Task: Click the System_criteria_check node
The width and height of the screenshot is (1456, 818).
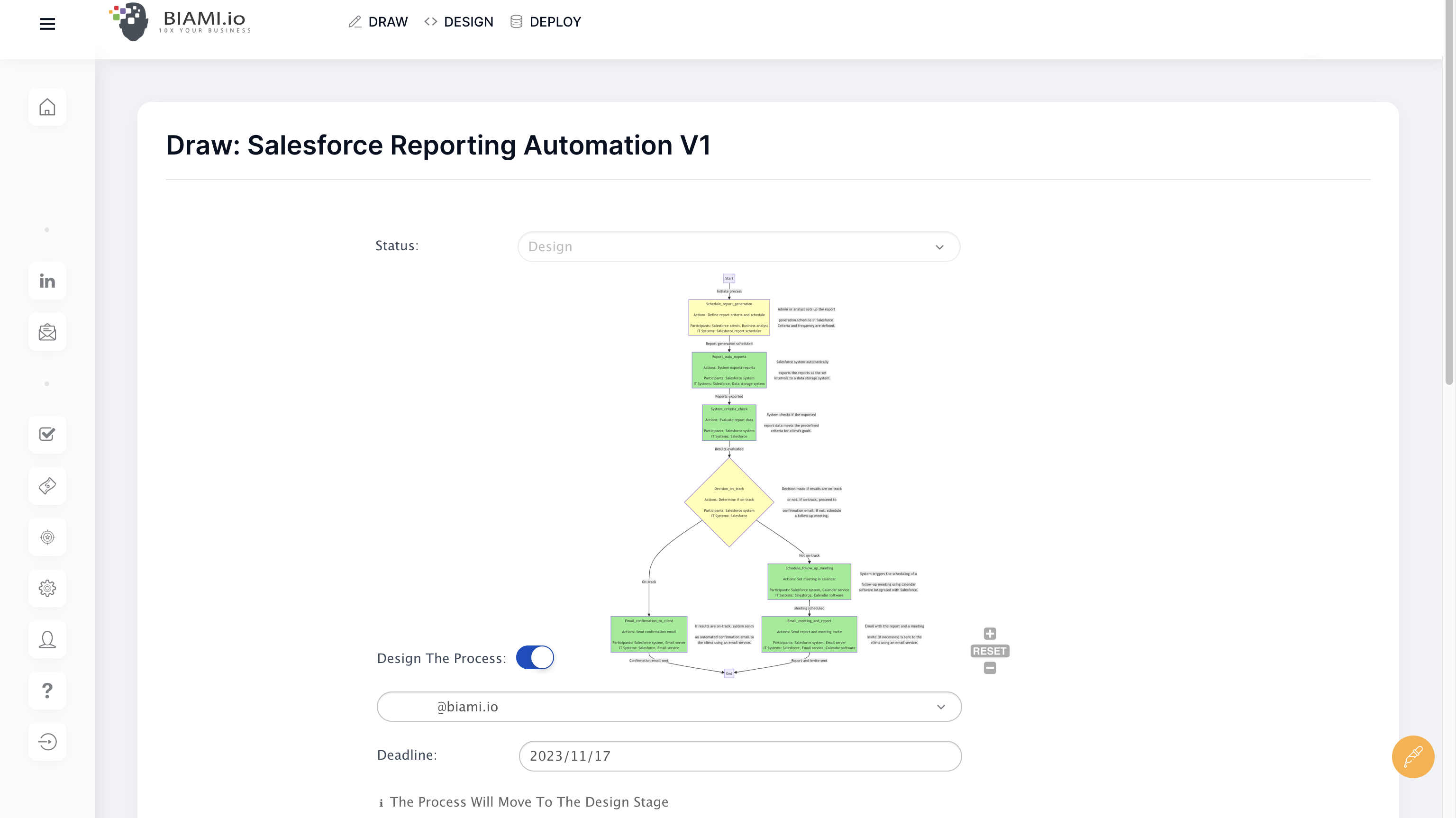Action: (729, 422)
